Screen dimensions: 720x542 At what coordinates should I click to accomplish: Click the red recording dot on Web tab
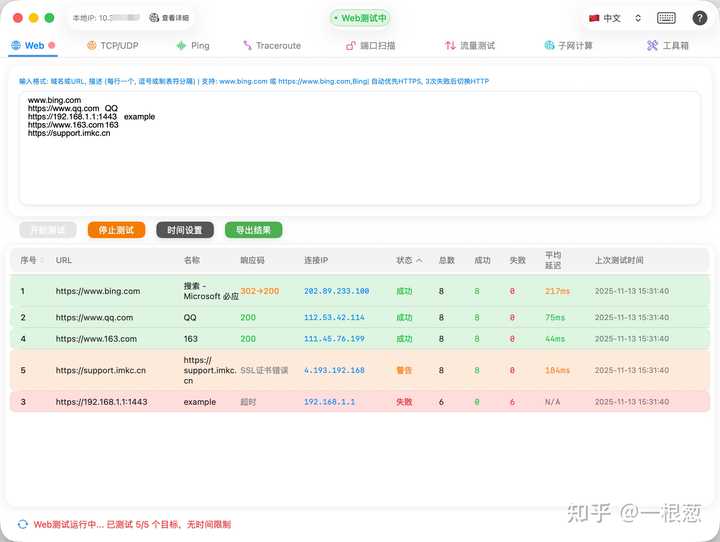(51, 45)
